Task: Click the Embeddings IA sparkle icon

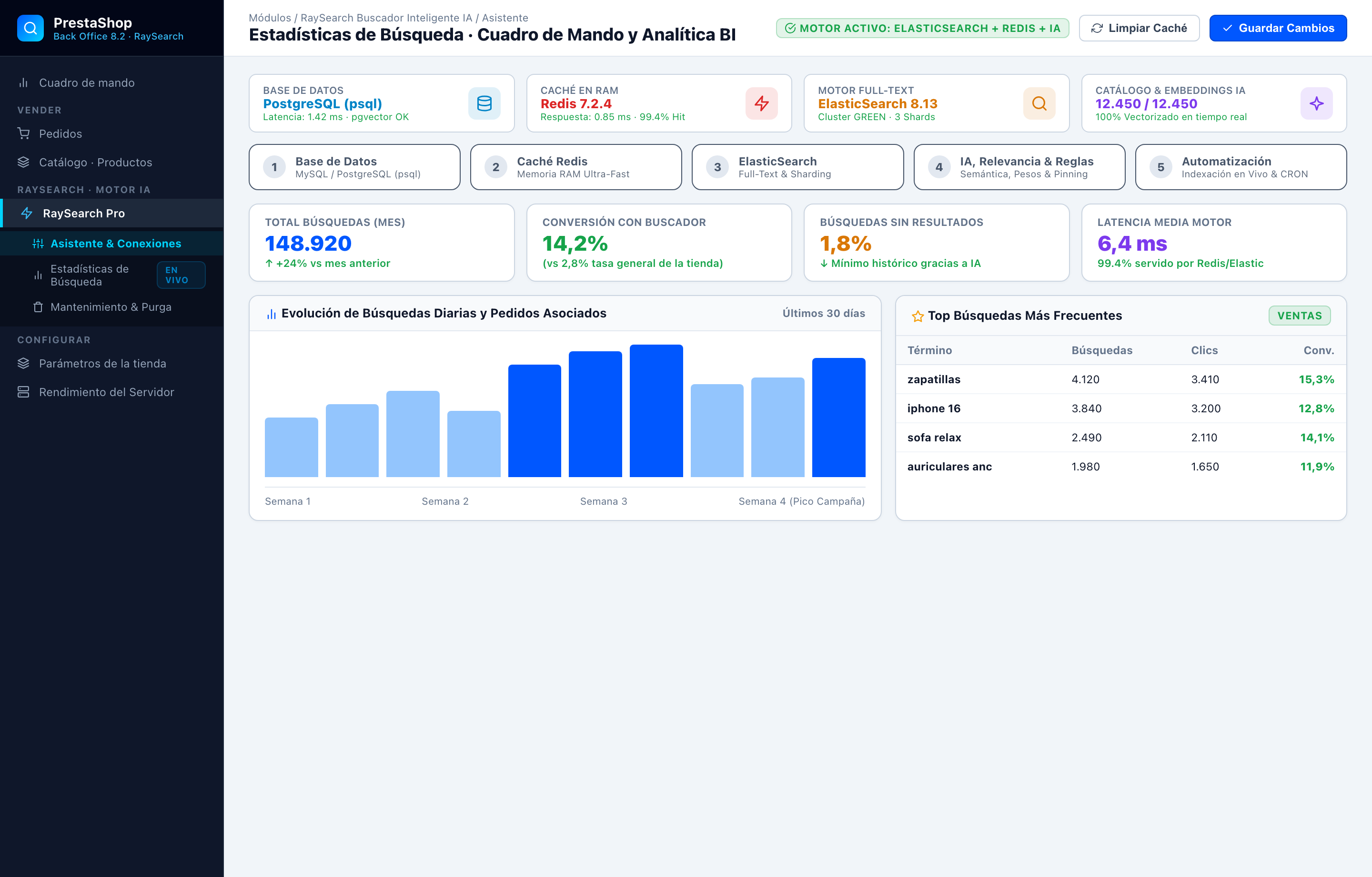Action: coord(1316,103)
